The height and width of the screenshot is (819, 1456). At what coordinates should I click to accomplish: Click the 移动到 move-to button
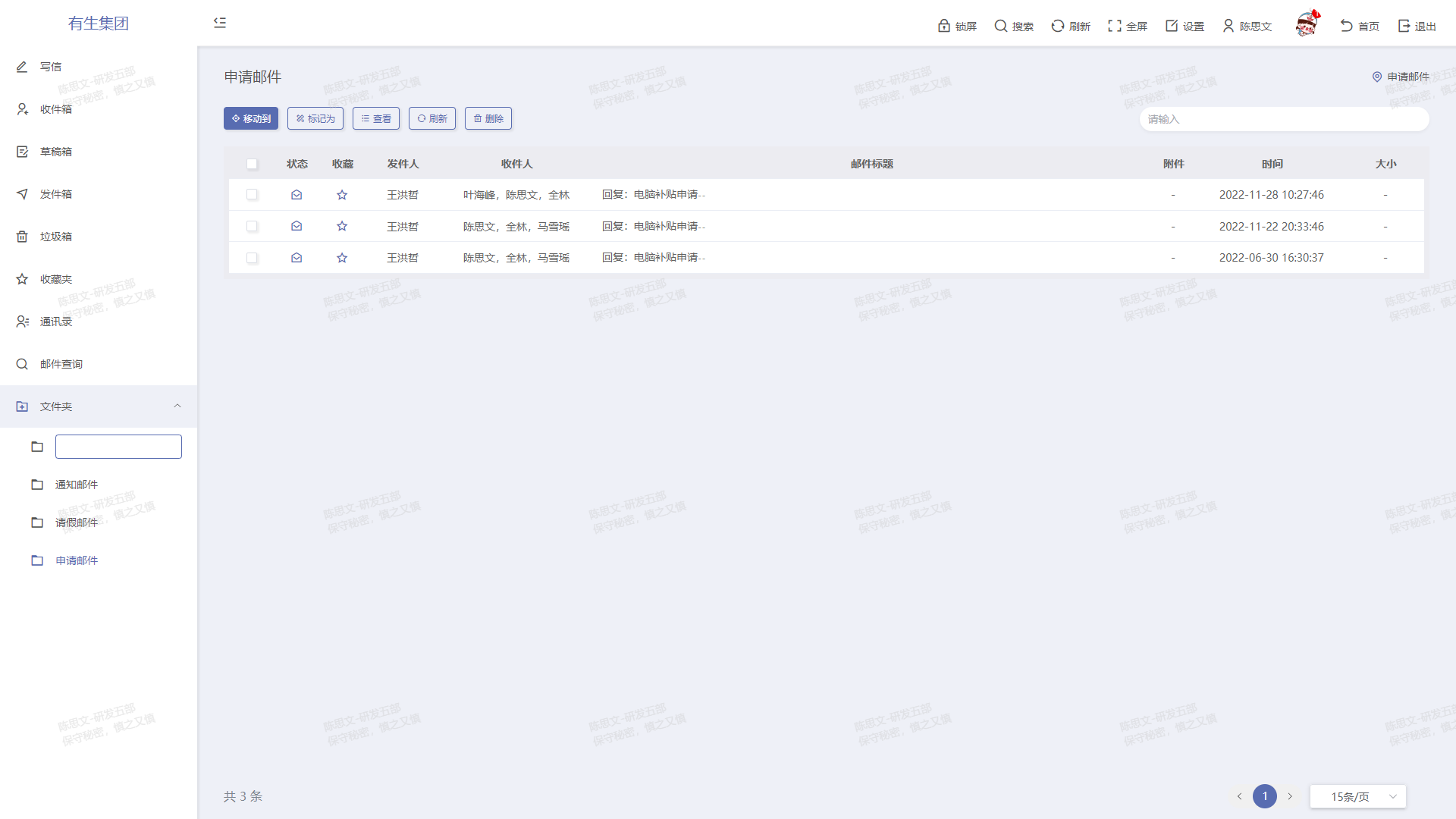[x=251, y=118]
